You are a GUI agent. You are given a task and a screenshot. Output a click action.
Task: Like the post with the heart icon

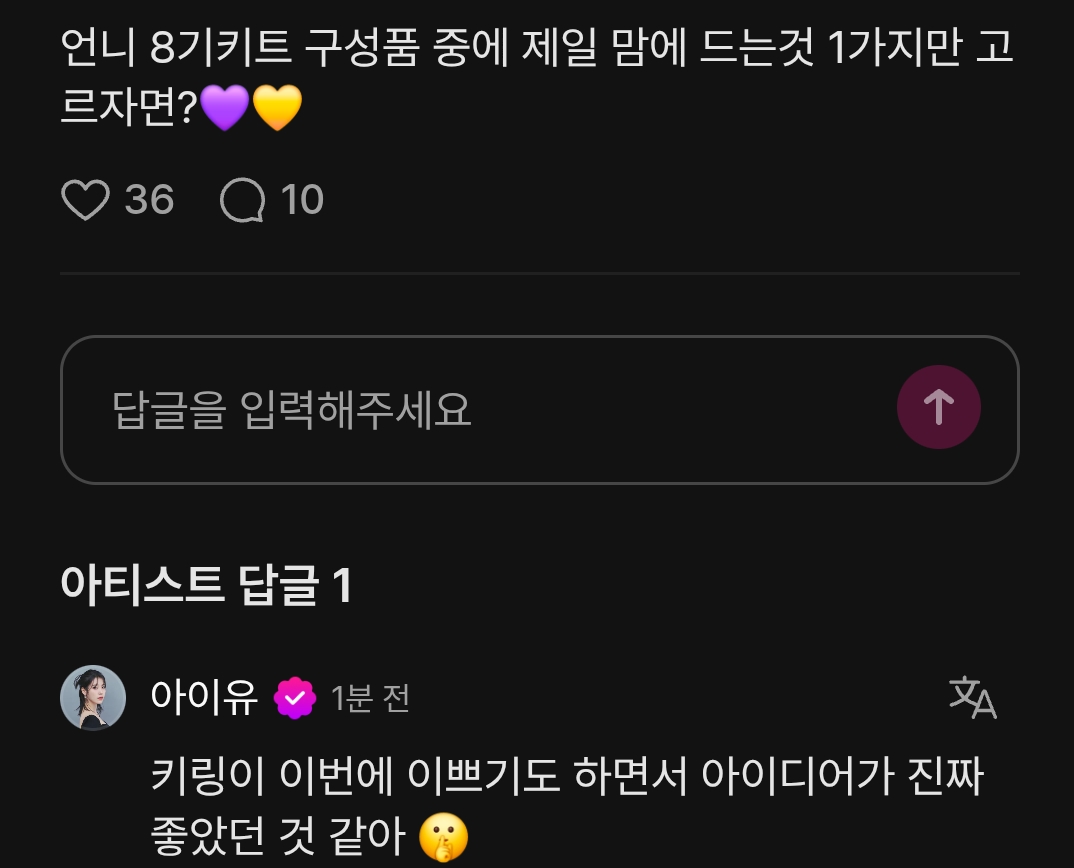86,200
